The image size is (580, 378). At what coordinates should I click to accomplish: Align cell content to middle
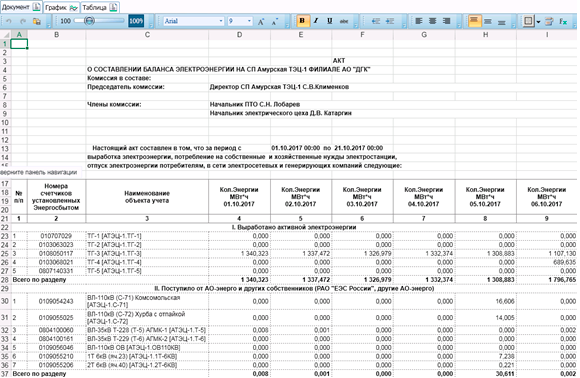(488, 21)
